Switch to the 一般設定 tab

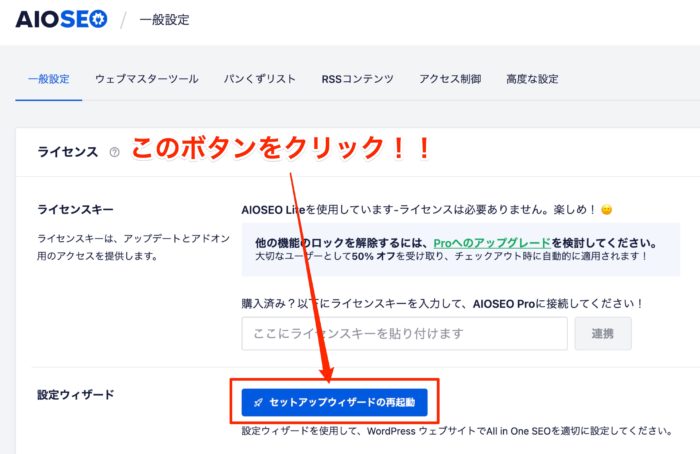[x=48, y=79]
